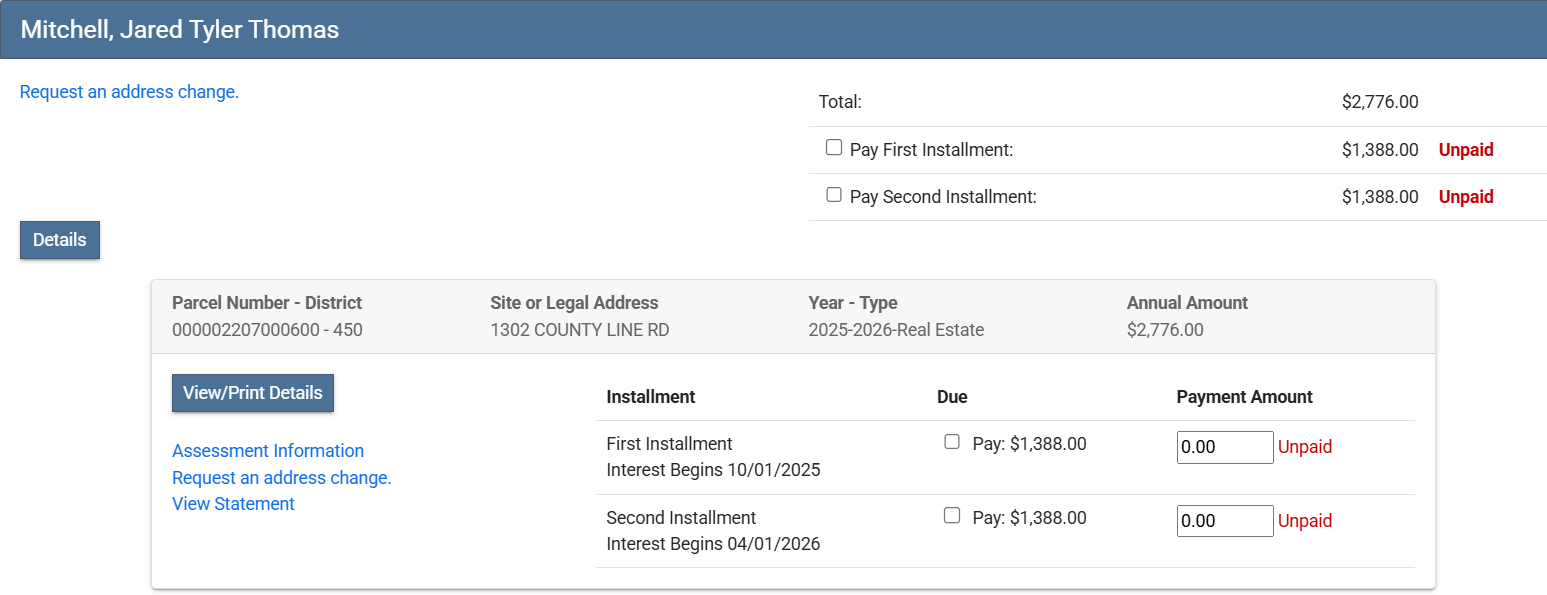This screenshot has height=595, width=1547.
Task: Click Request an address change below Assessment Information
Action: tap(282, 478)
